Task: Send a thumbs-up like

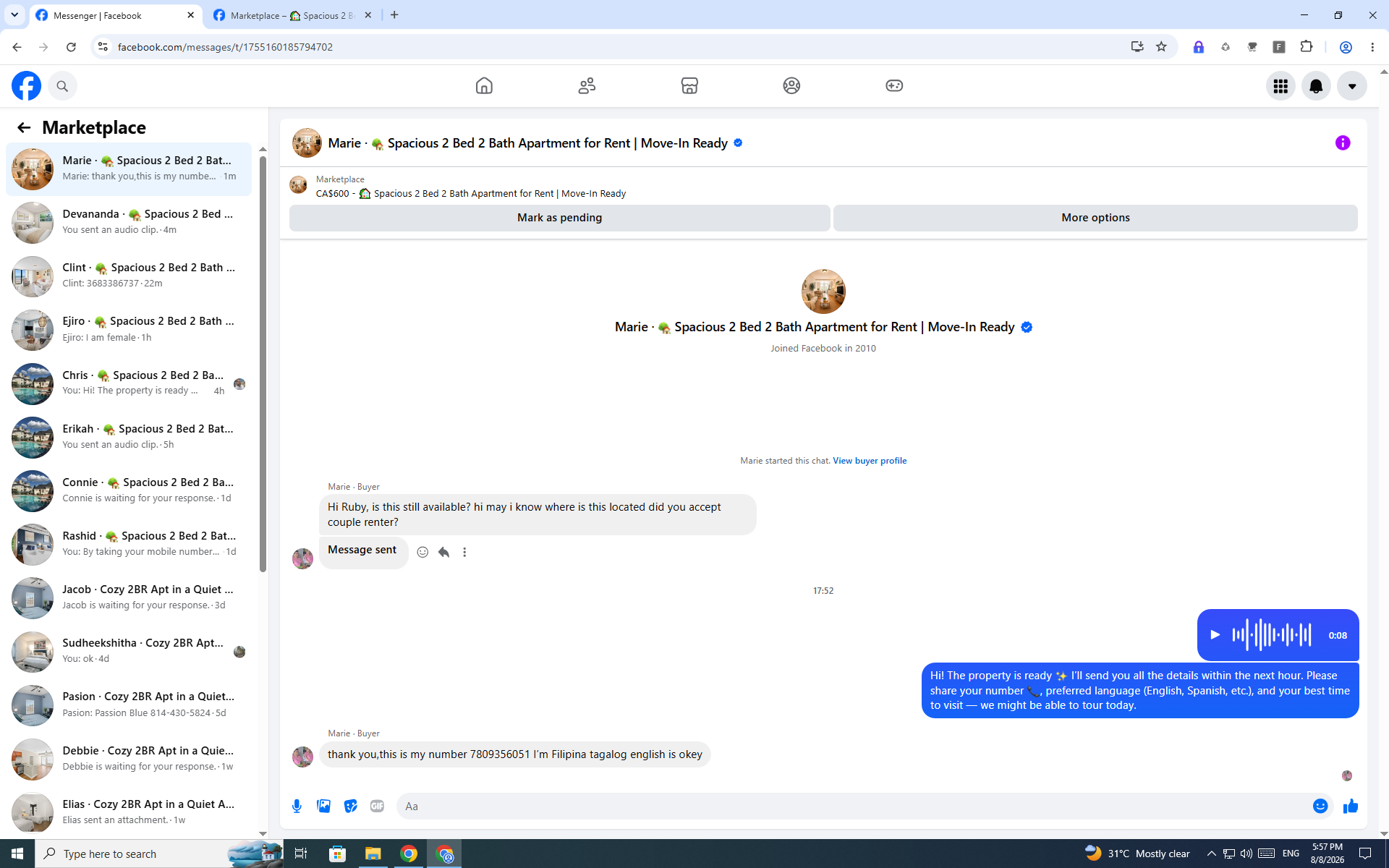Action: click(x=1350, y=807)
